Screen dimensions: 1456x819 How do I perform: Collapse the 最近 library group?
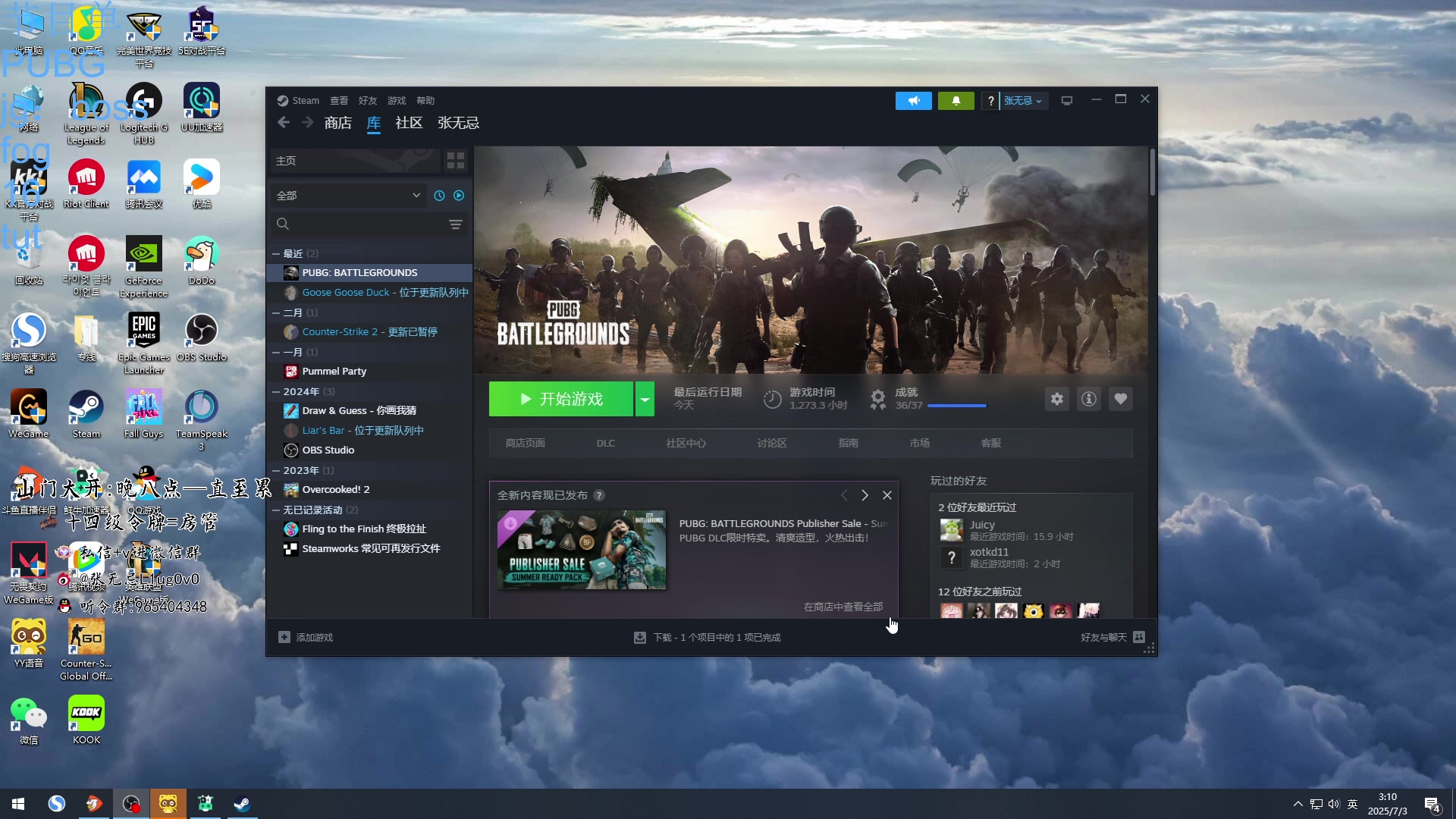[276, 254]
